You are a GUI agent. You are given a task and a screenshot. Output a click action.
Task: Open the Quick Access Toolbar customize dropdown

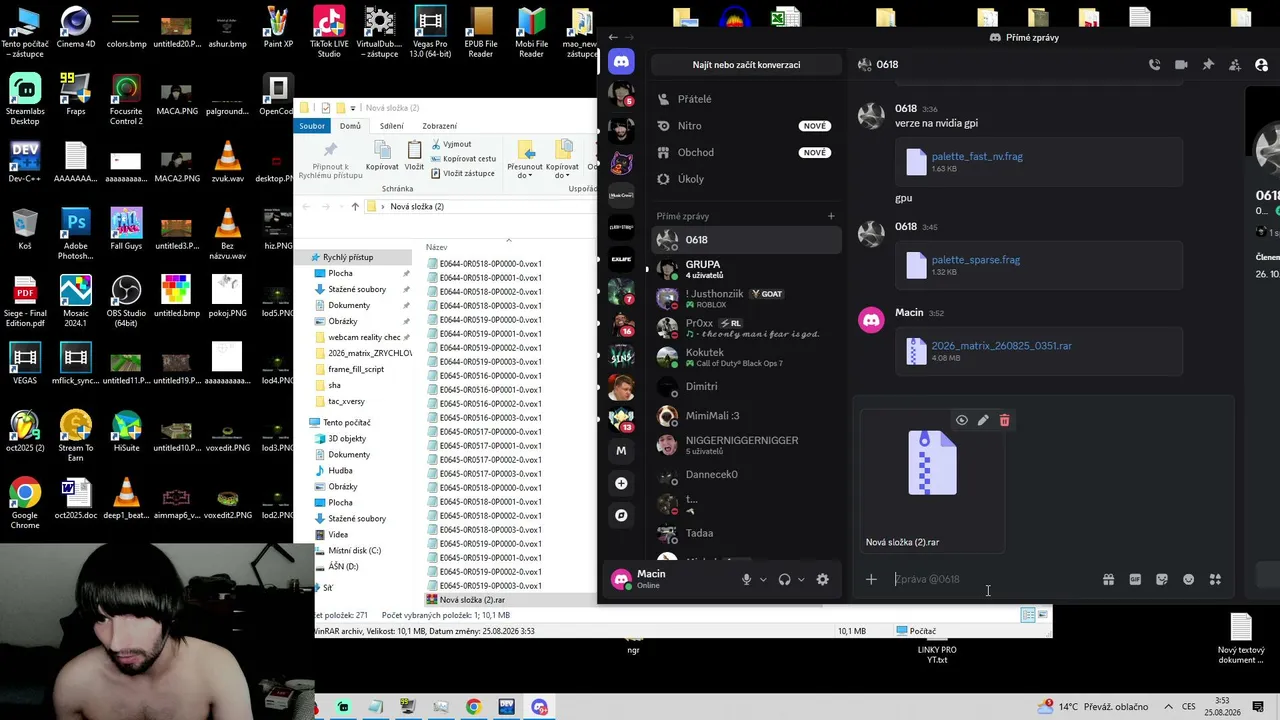[354, 108]
